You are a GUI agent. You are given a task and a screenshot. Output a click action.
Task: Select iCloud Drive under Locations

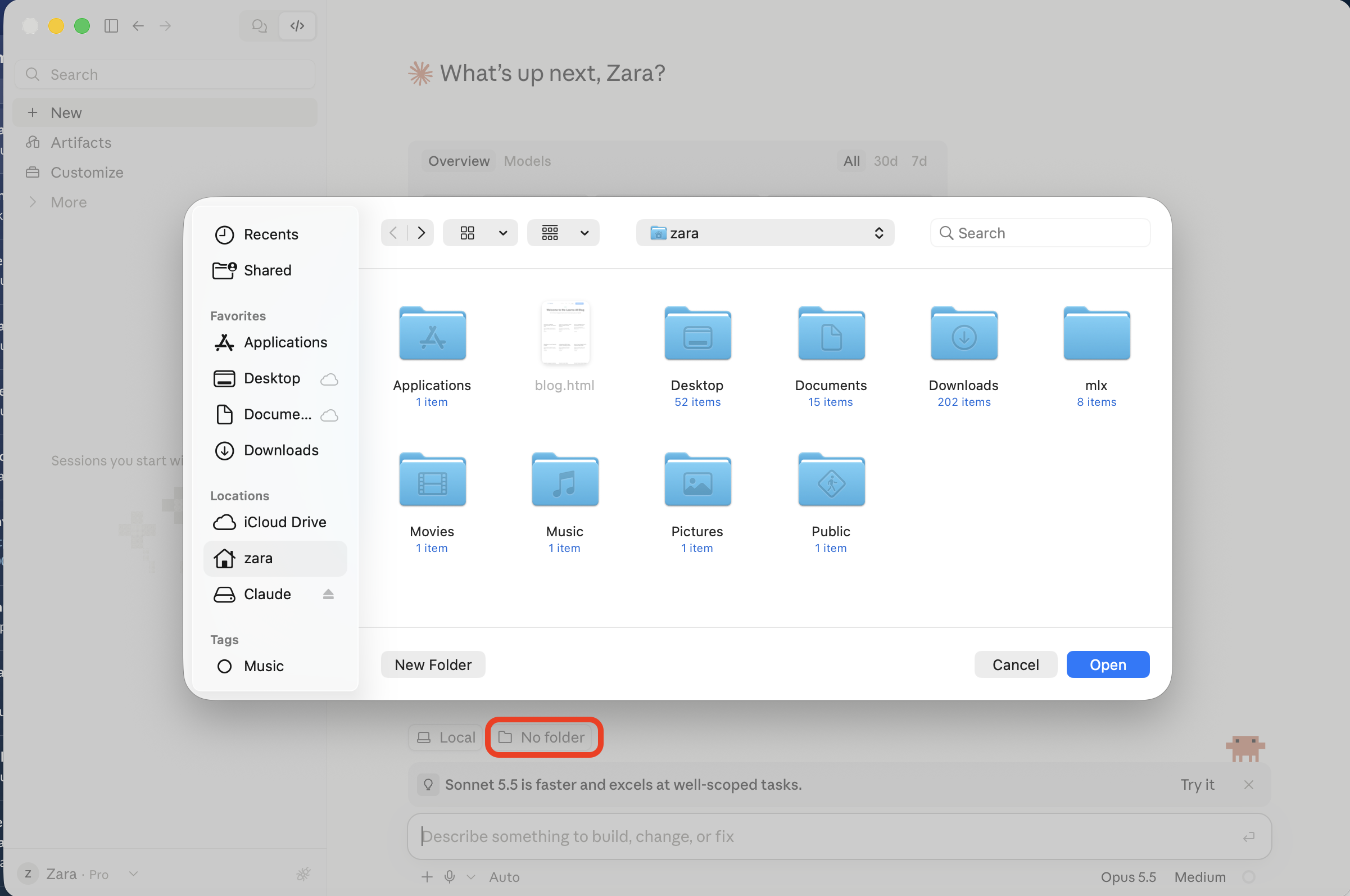(x=275, y=522)
